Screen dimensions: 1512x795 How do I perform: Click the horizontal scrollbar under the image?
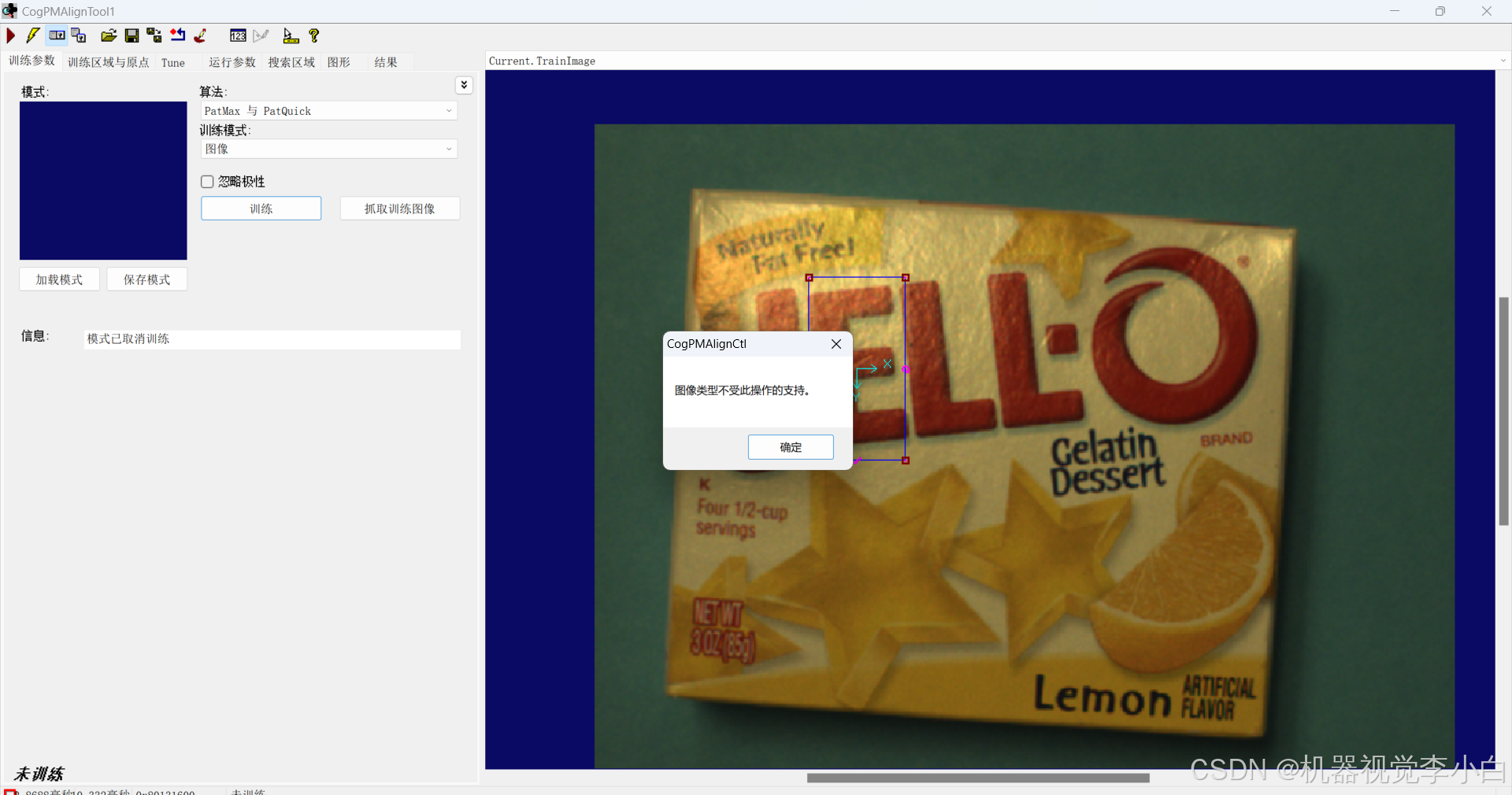point(978,778)
